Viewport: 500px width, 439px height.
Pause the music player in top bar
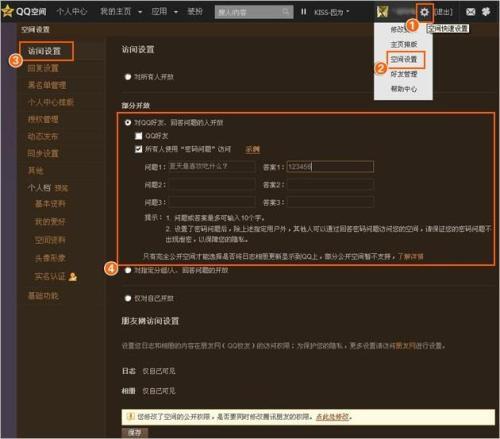(303, 12)
